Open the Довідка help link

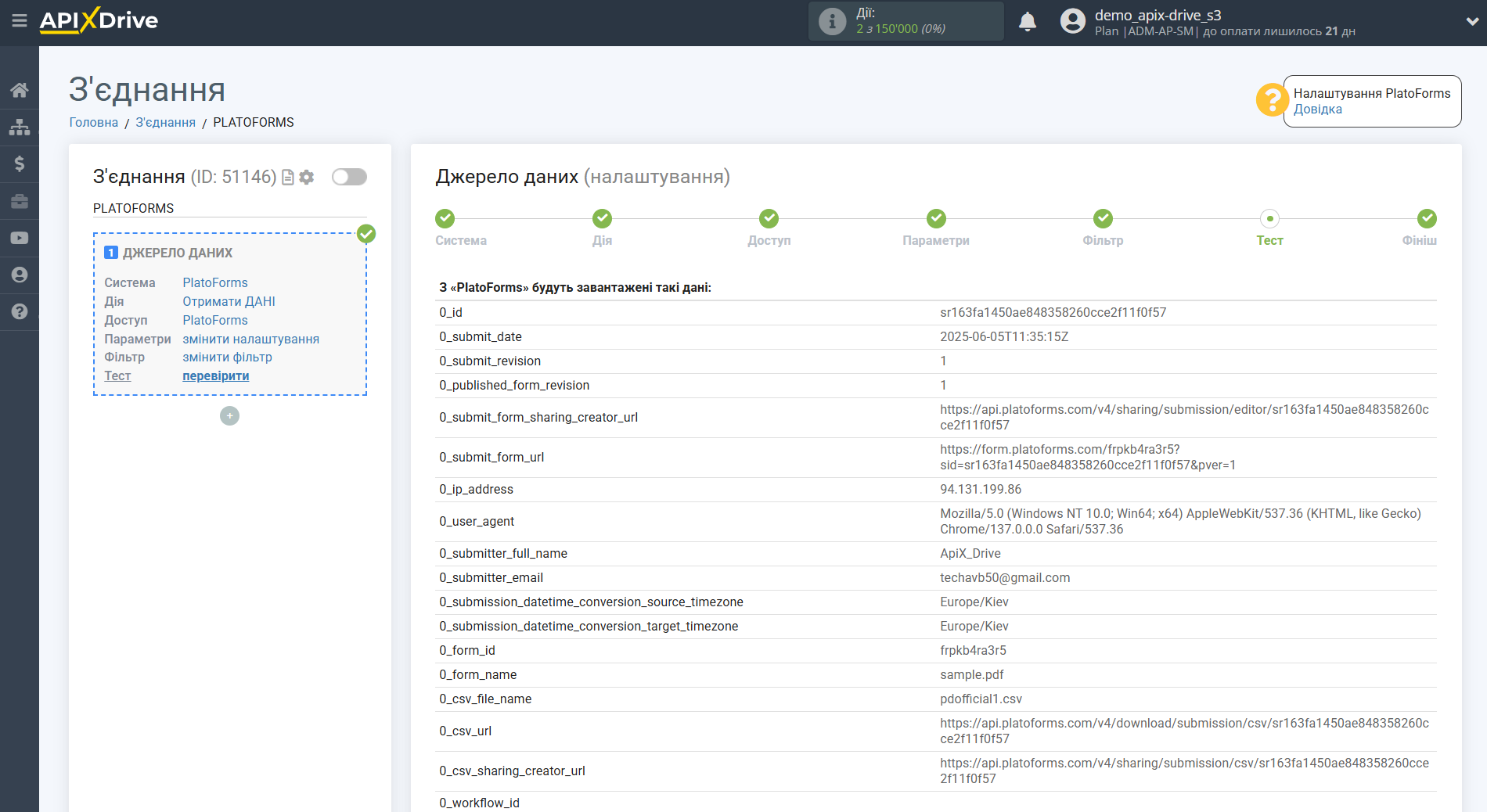1317,110
